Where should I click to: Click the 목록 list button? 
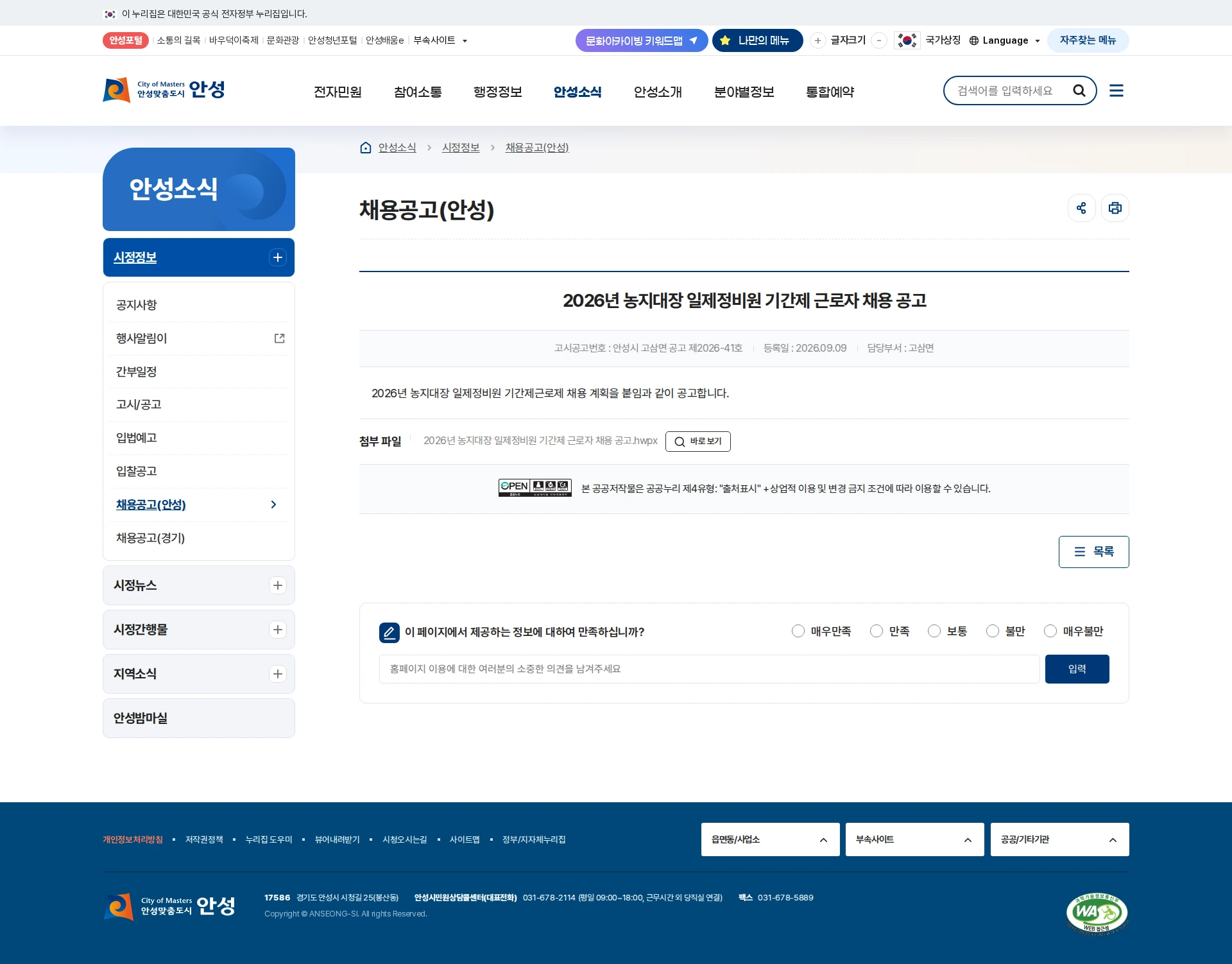[1094, 552]
